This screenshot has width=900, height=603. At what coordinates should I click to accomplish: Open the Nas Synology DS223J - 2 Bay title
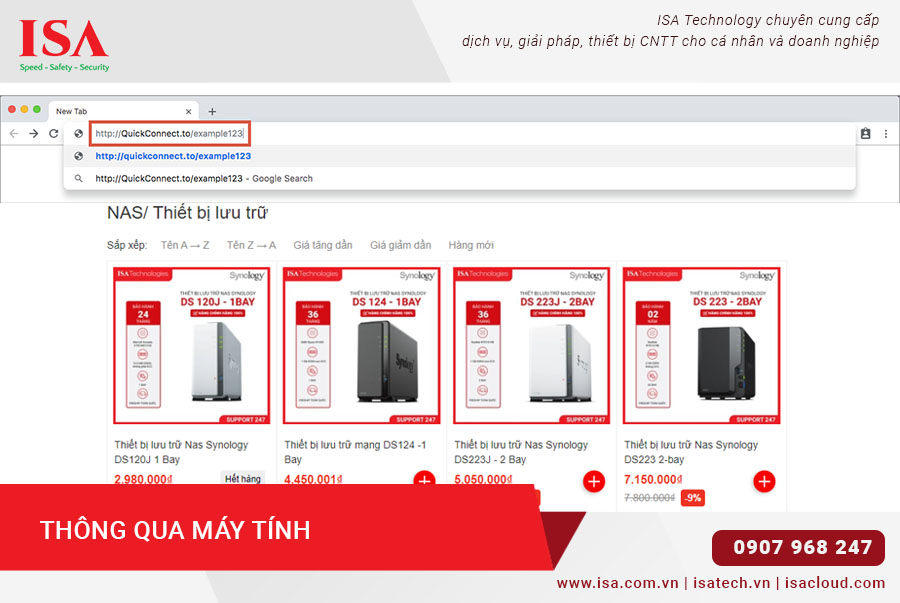click(521, 452)
